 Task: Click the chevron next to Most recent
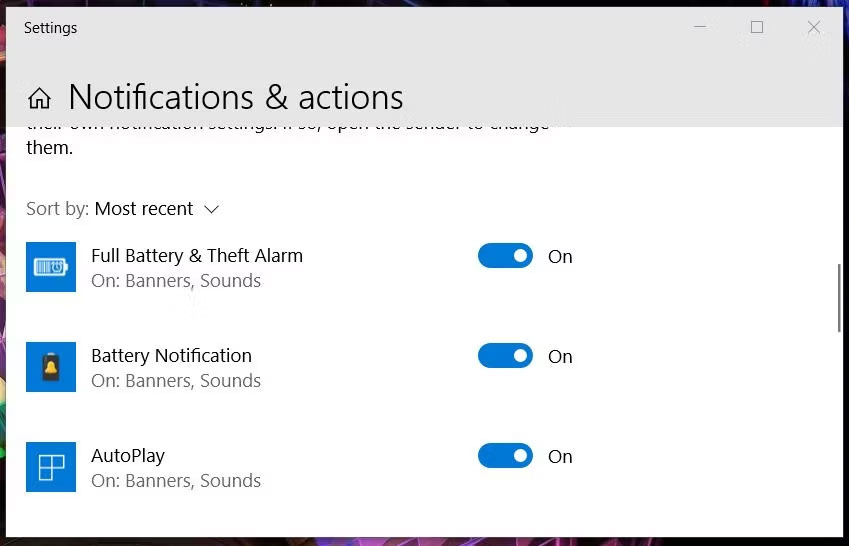point(211,209)
